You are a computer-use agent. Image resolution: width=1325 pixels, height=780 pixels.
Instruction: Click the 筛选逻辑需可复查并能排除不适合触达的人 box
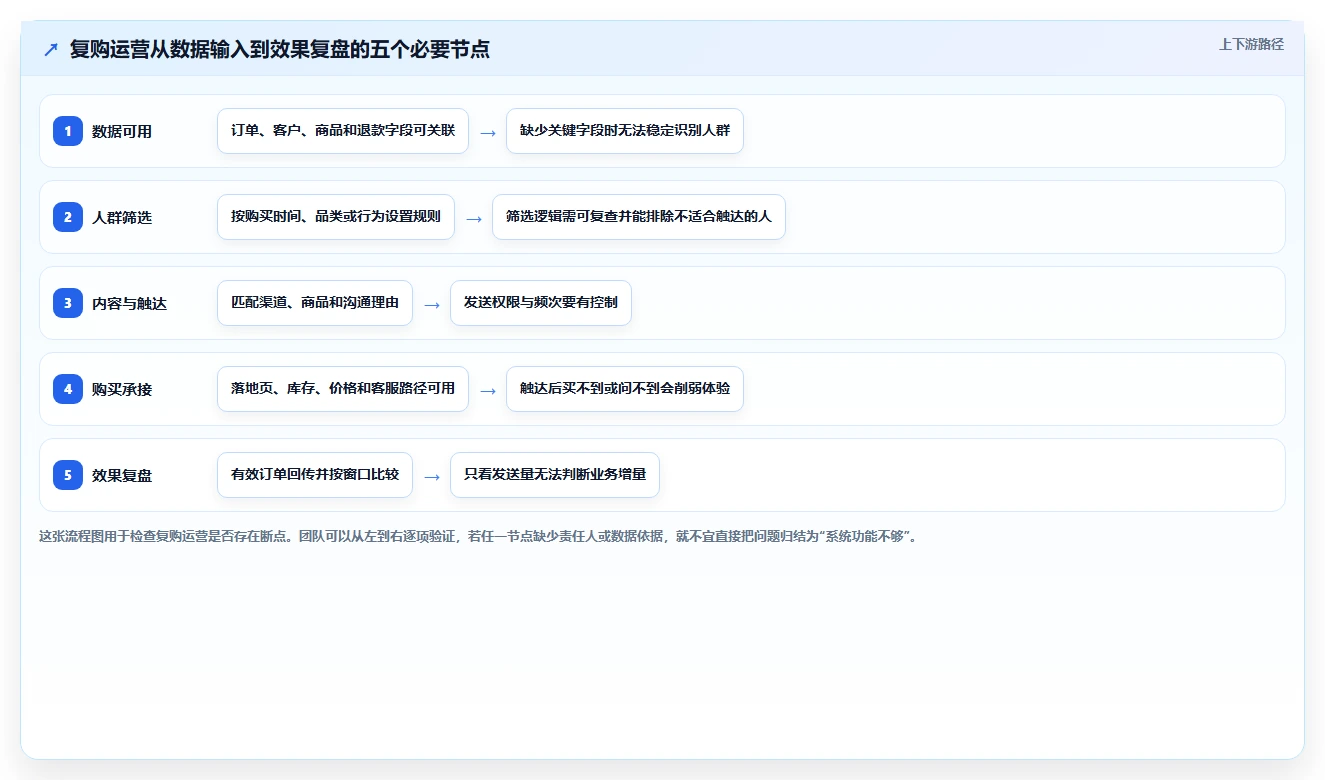tap(639, 217)
